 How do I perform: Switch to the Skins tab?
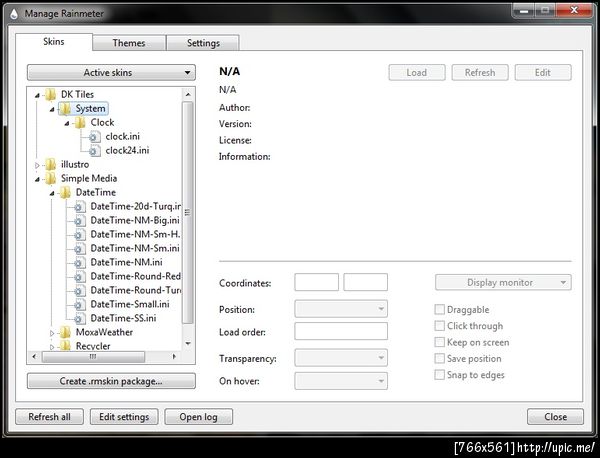(x=54, y=42)
